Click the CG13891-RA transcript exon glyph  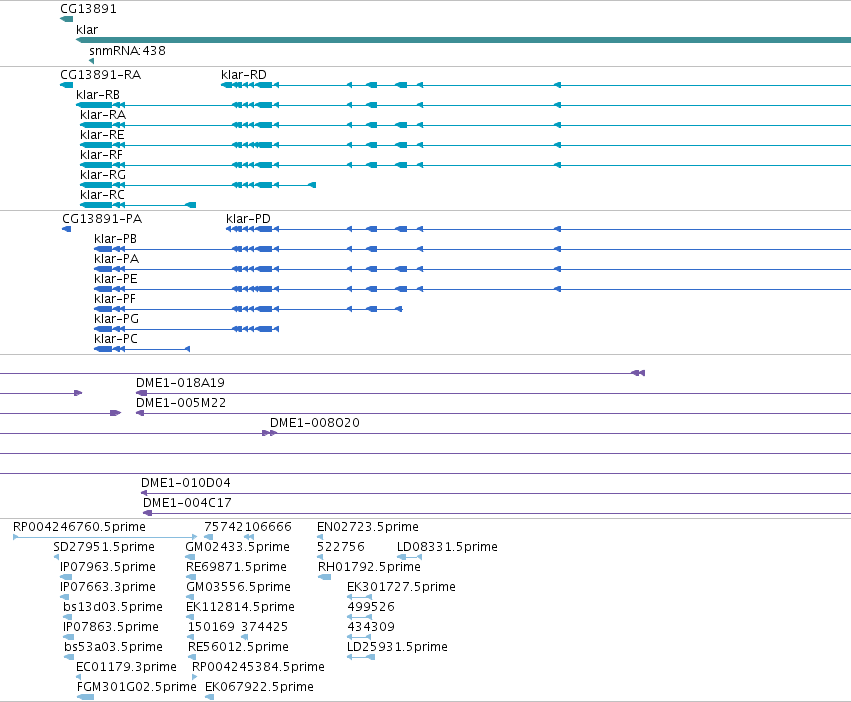[x=66, y=85]
